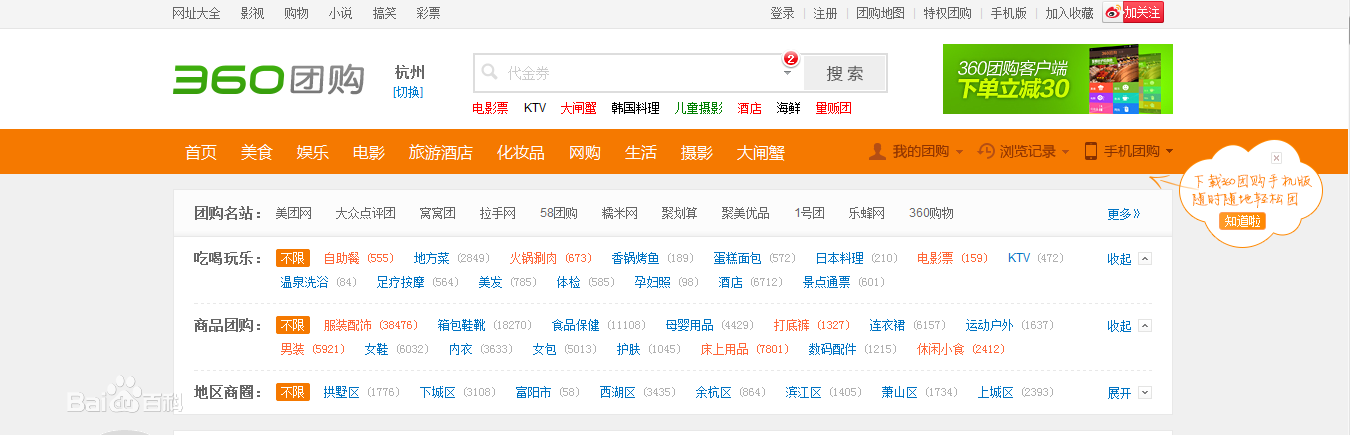Open the 团购地图 link
The height and width of the screenshot is (435, 1350).
881,13
